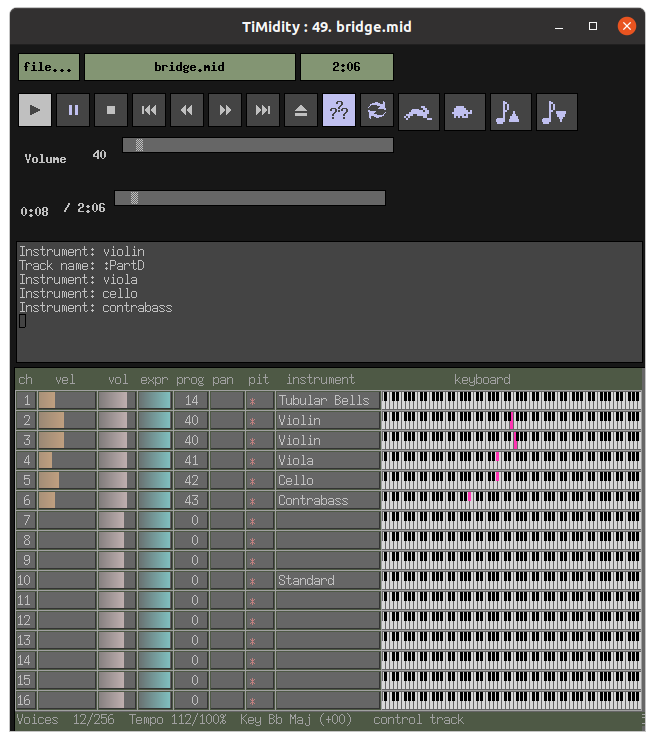Select channel 6 number cell

[26, 500]
